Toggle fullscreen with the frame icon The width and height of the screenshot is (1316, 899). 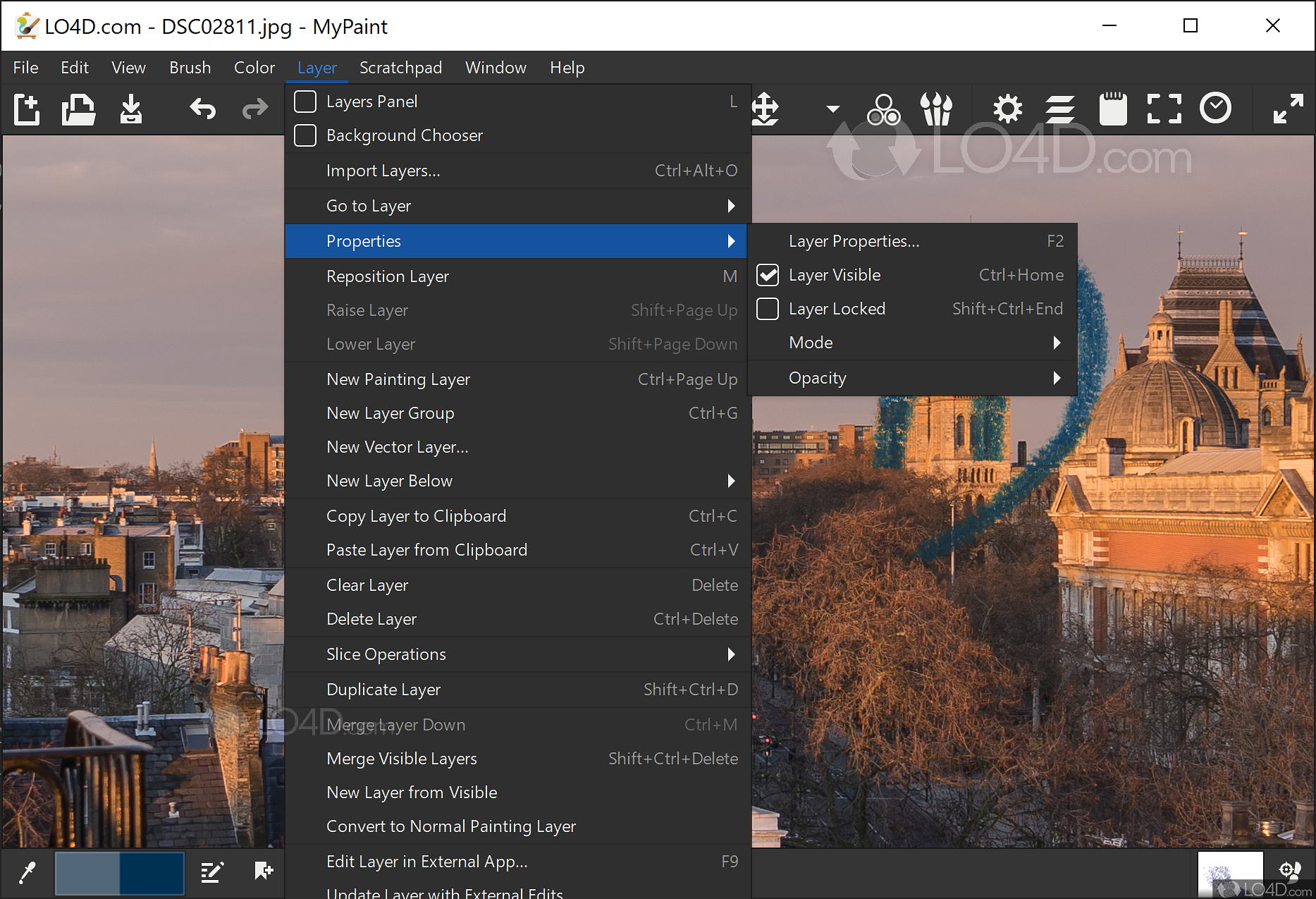point(1164,109)
